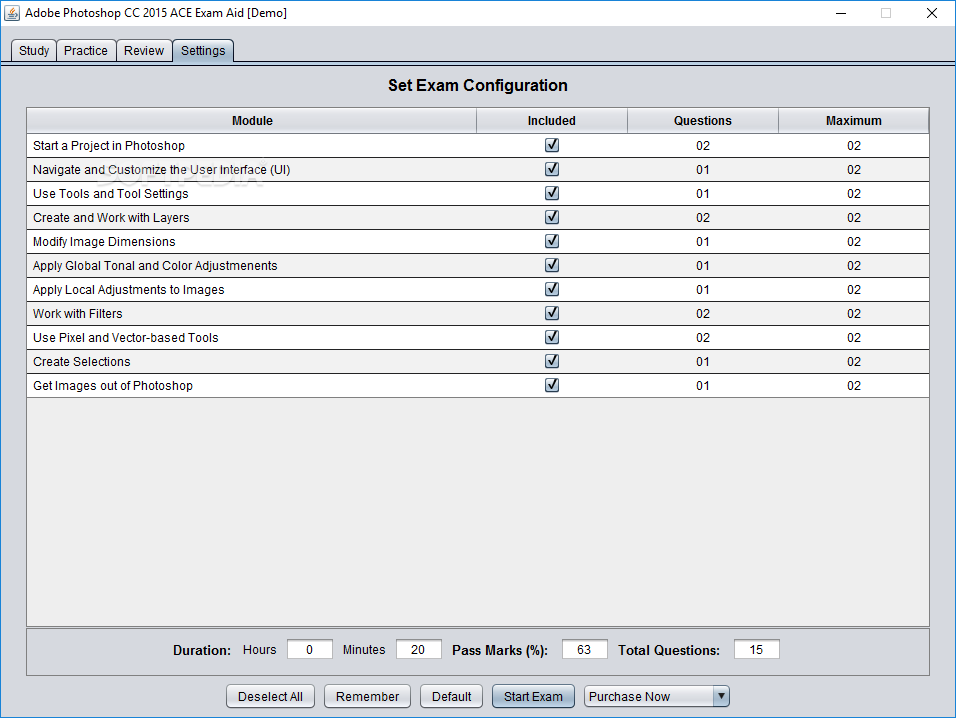Select 'Work with Filters' module name
The width and height of the screenshot is (956, 718).
point(77,313)
